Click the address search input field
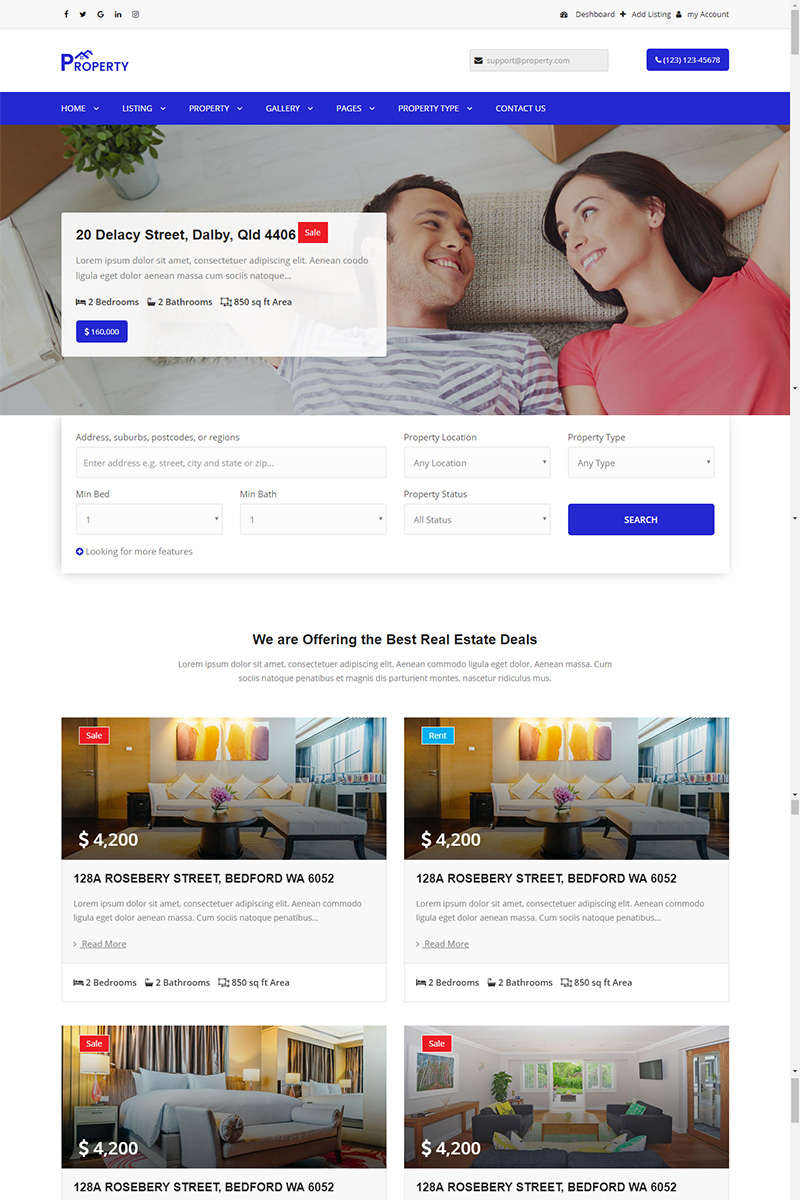This screenshot has width=800, height=1200. coord(231,463)
